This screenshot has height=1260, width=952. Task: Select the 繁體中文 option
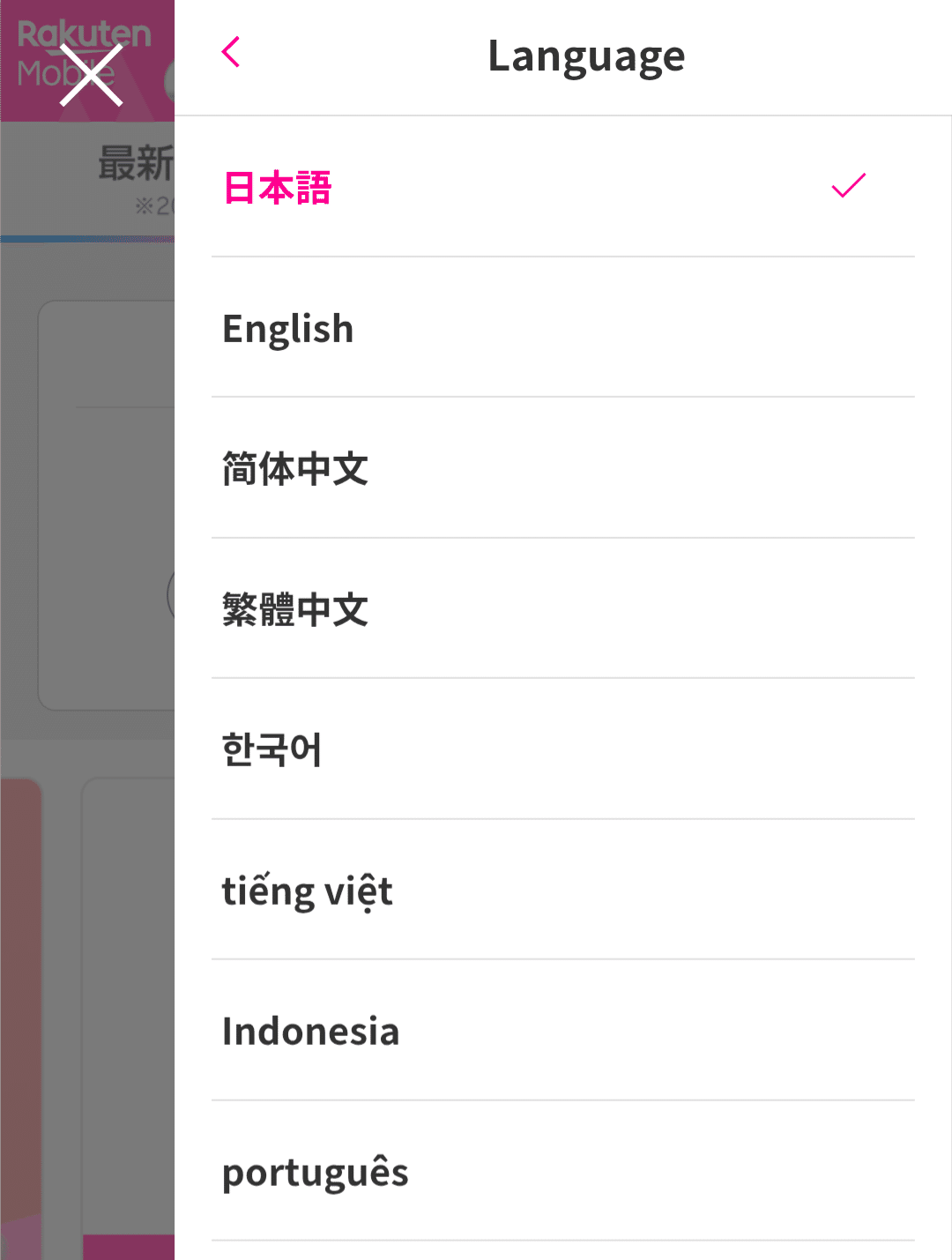click(295, 609)
